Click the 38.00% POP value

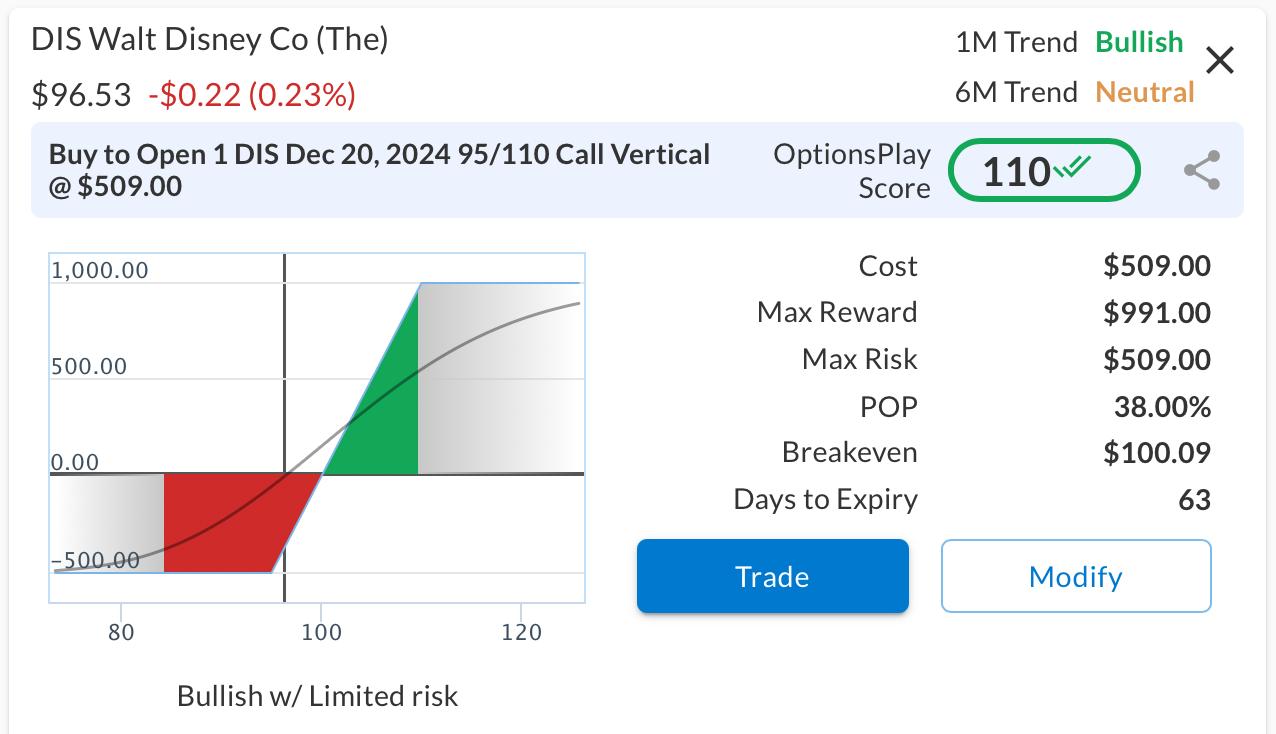tap(1162, 407)
